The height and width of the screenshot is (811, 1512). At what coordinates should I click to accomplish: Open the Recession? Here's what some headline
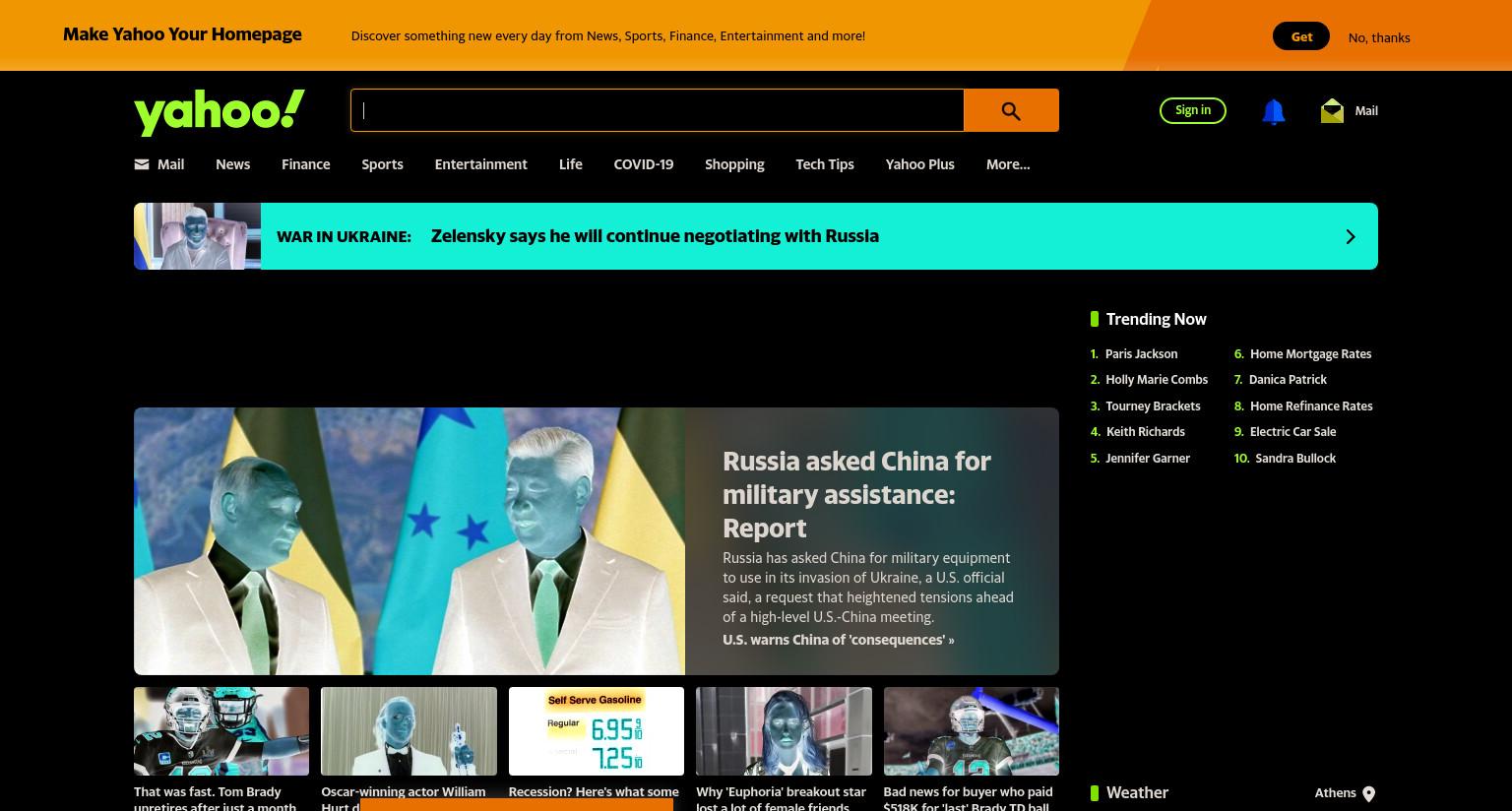coord(594,792)
